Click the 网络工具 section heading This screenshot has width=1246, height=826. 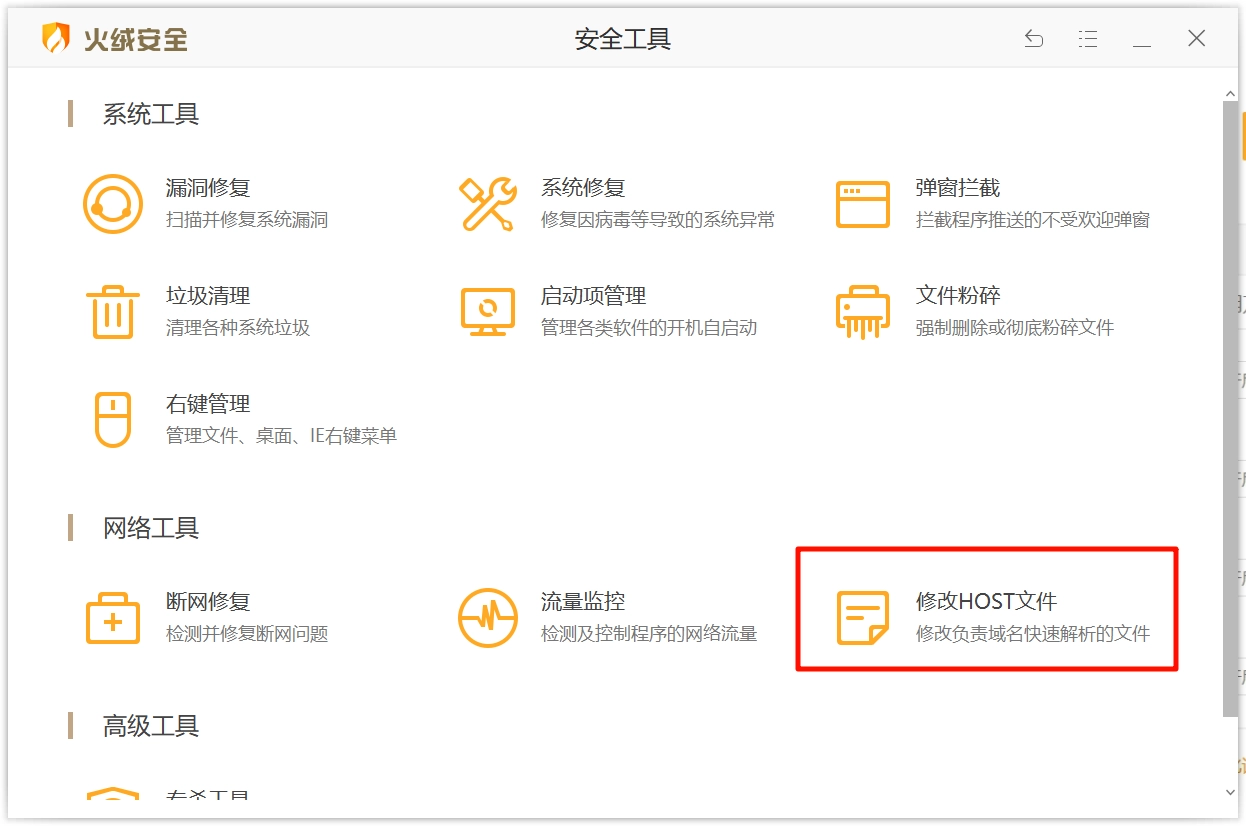coord(151,528)
